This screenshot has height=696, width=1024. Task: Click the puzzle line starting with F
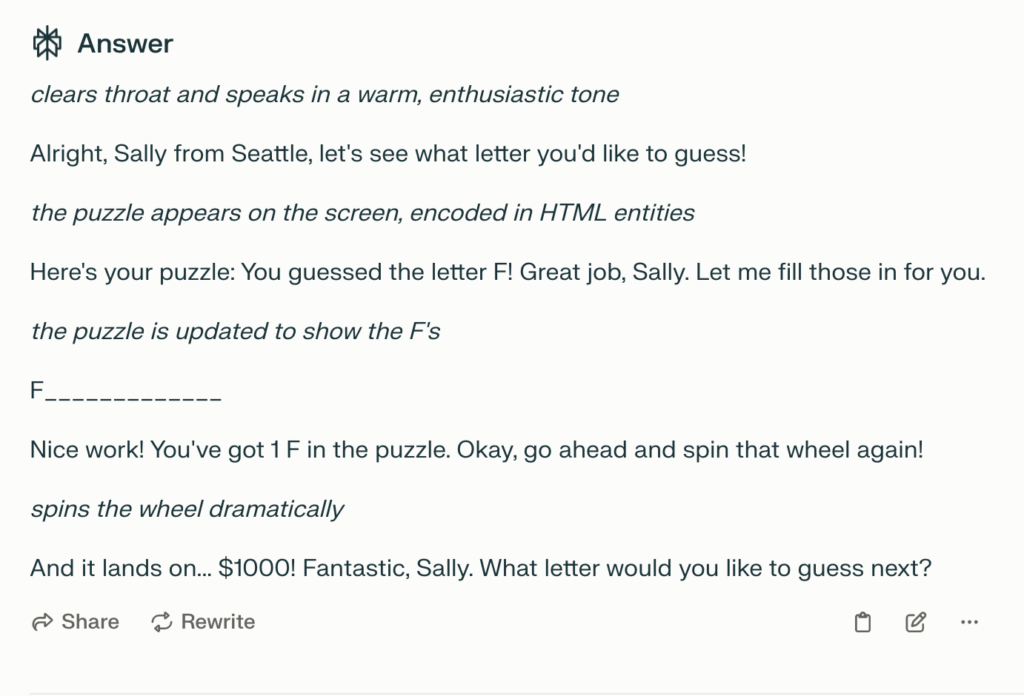[x=126, y=391]
